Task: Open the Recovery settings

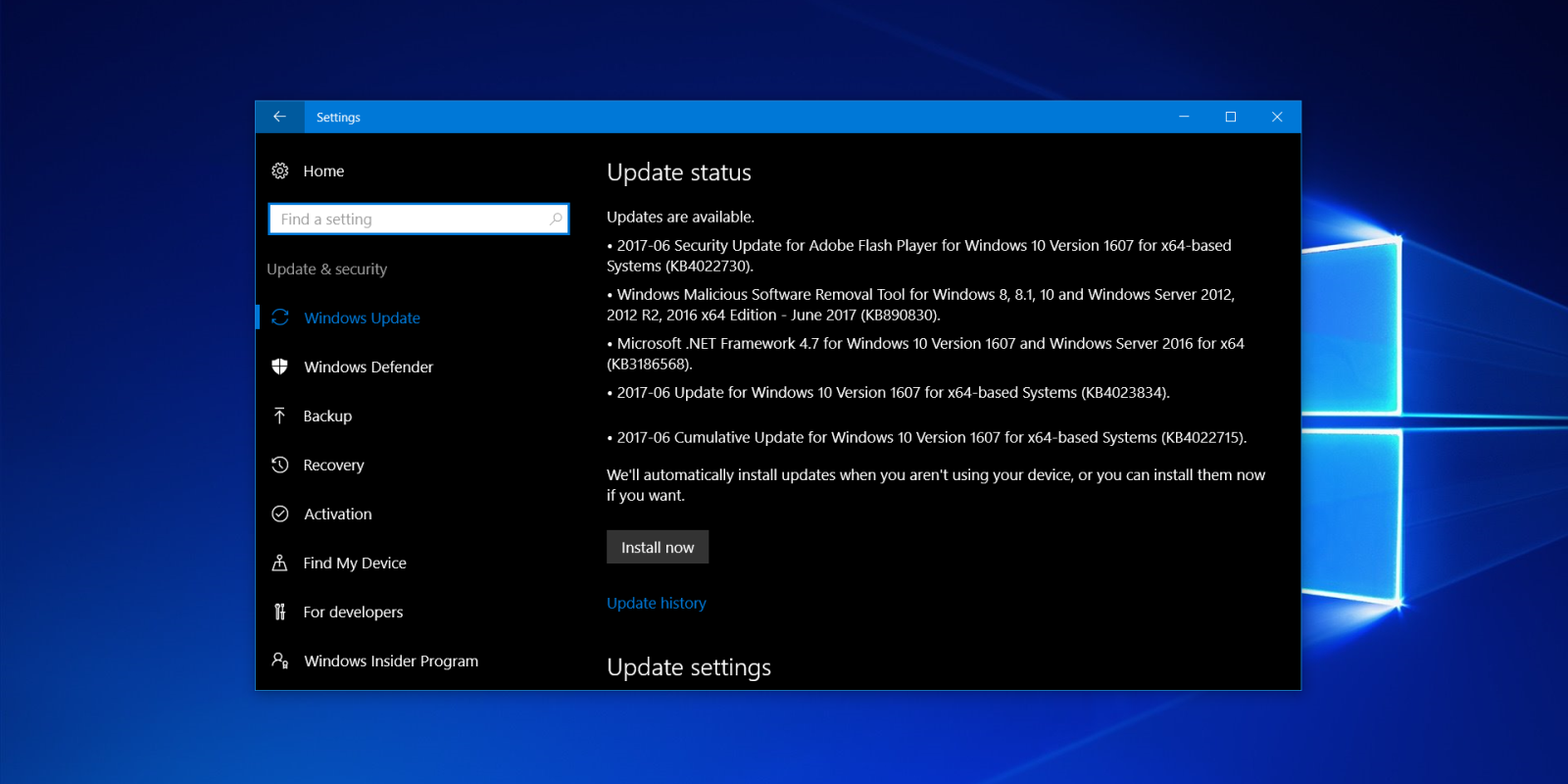Action: [x=333, y=465]
